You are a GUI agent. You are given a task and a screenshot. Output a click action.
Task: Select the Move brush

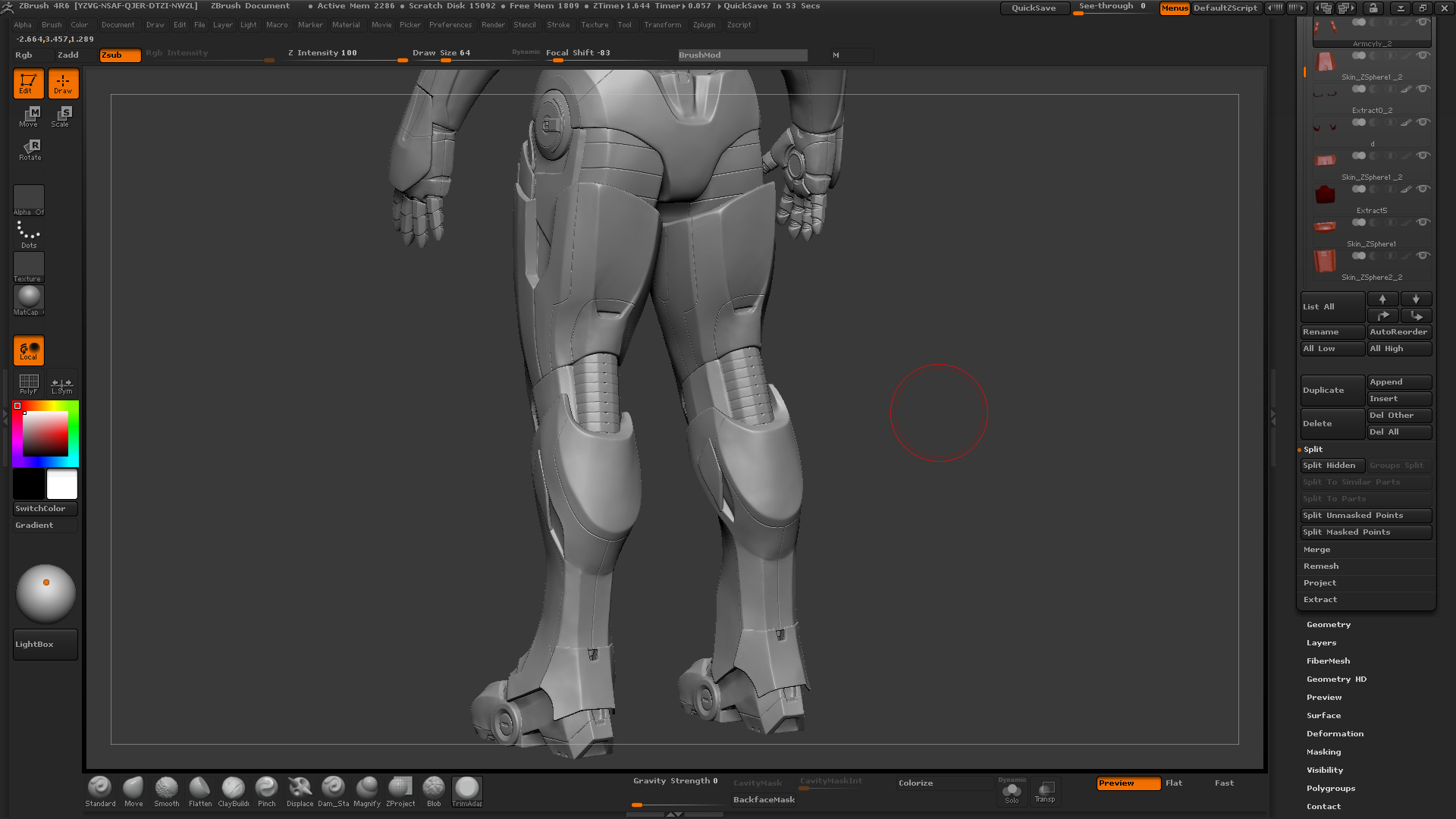[133, 792]
